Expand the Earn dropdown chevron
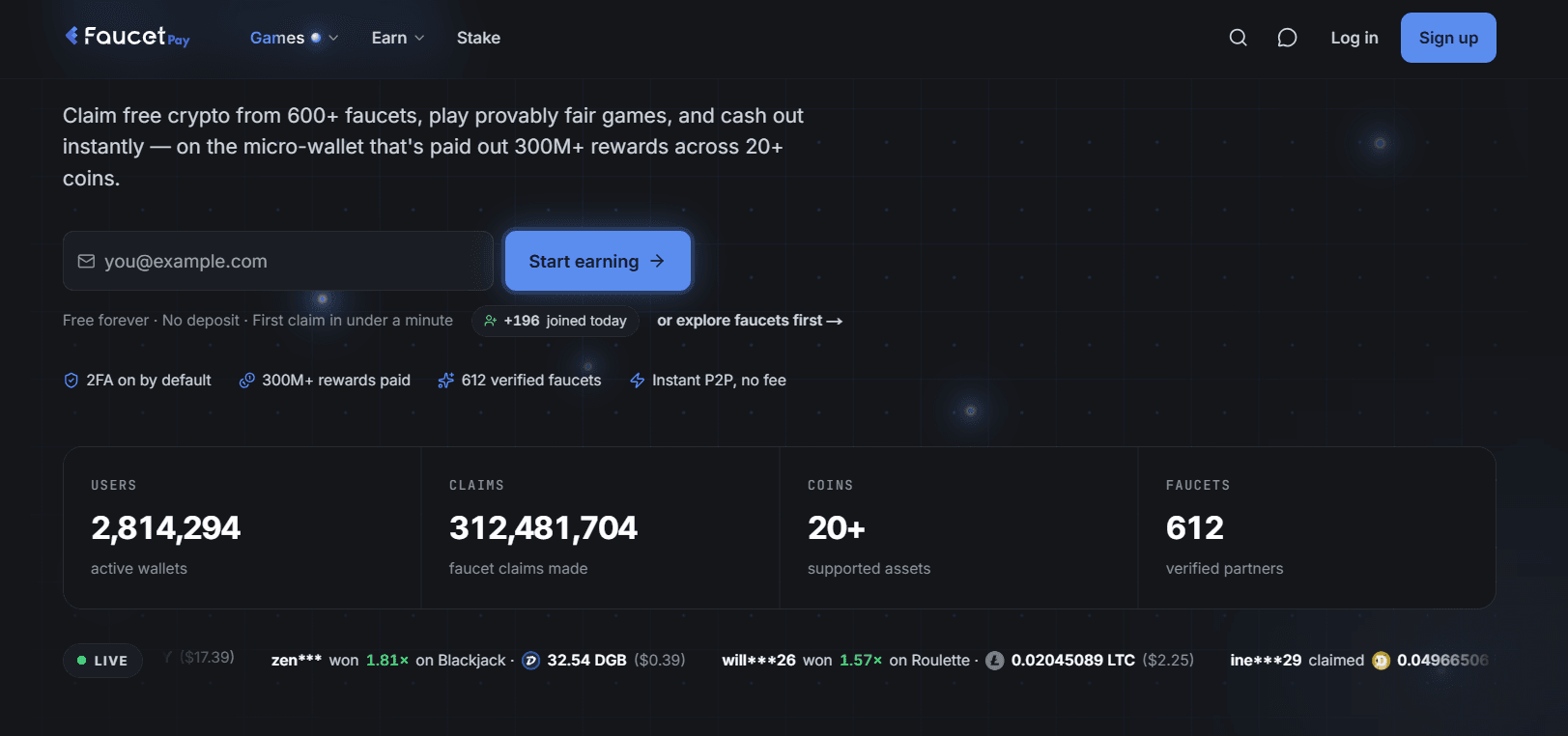This screenshot has width=1568, height=736. click(419, 38)
